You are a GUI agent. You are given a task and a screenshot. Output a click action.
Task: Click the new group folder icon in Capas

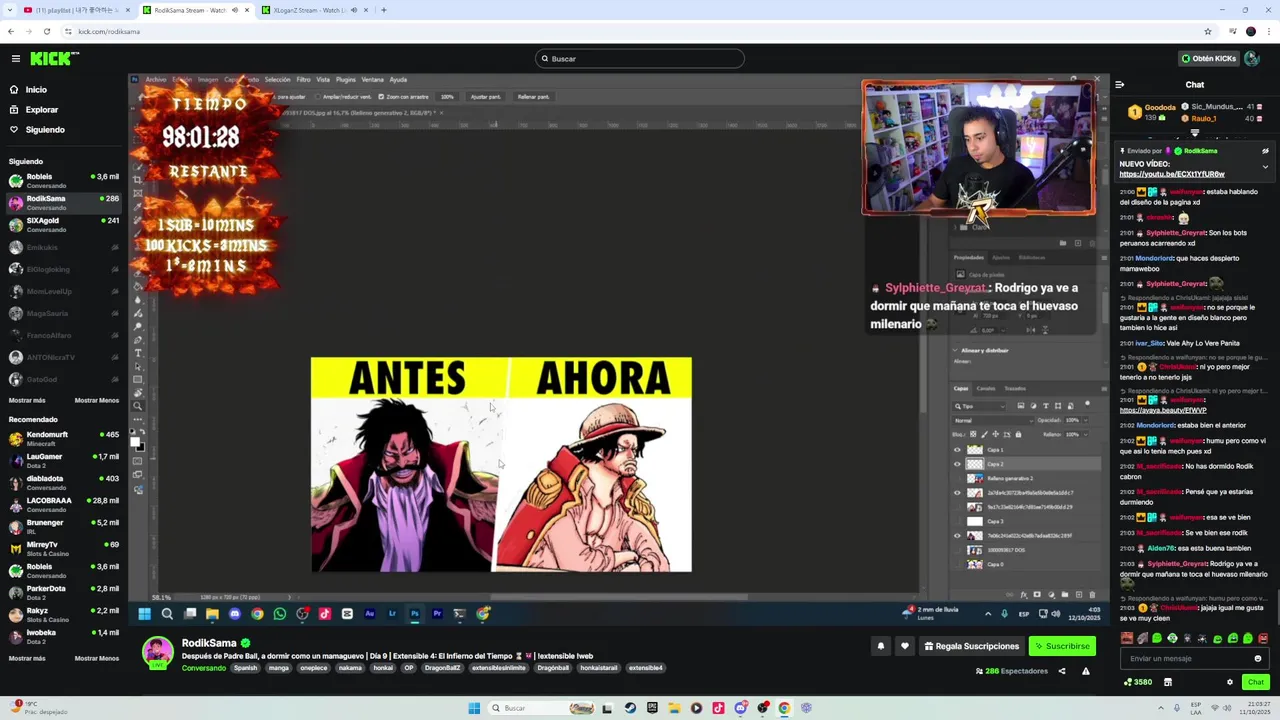pyautogui.click(x=1064, y=595)
